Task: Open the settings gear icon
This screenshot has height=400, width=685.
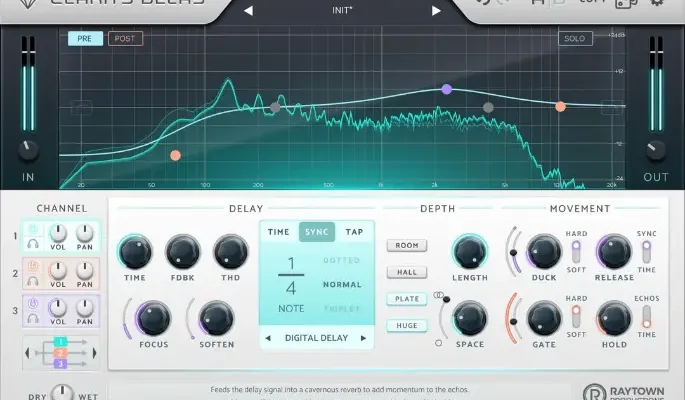Action: click(x=657, y=4)
